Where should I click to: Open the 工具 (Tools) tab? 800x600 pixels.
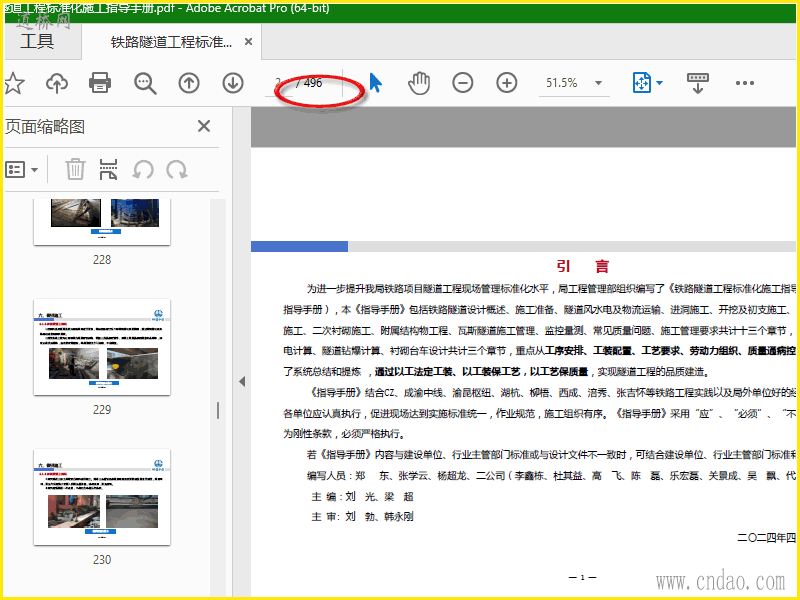[x=37, y=41]
